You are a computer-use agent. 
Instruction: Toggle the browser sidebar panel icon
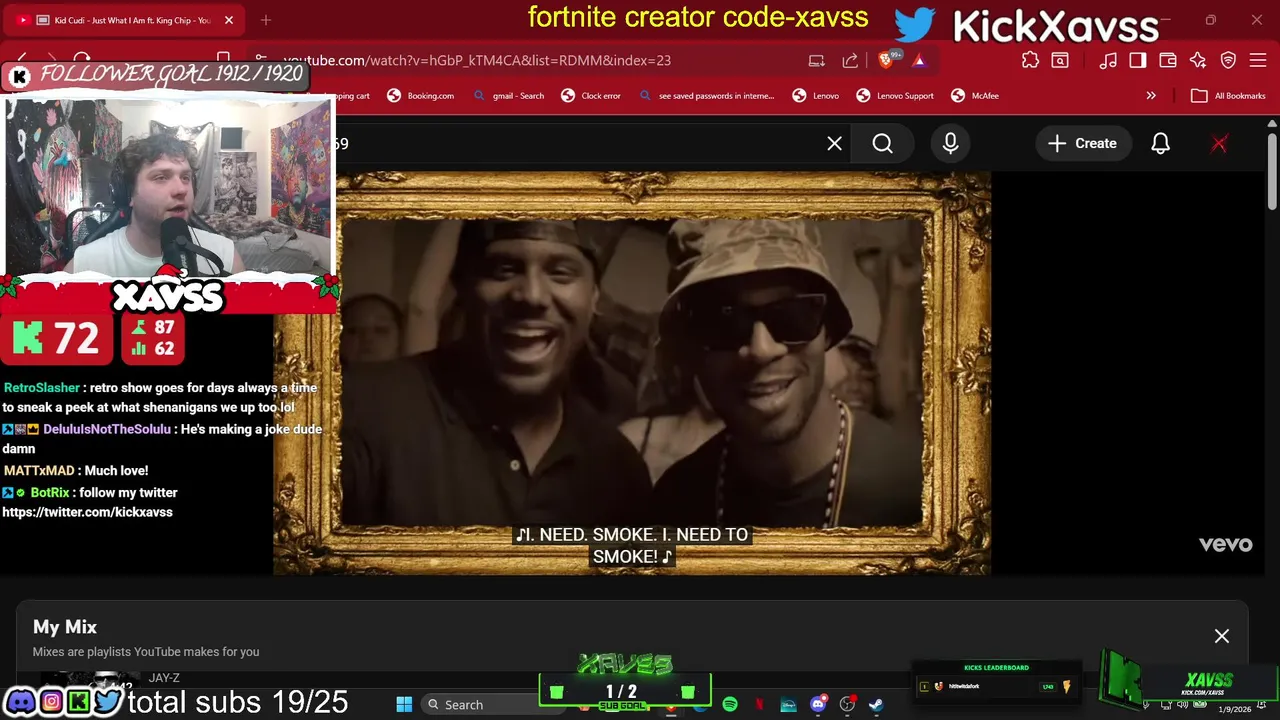pos(1138,60)
